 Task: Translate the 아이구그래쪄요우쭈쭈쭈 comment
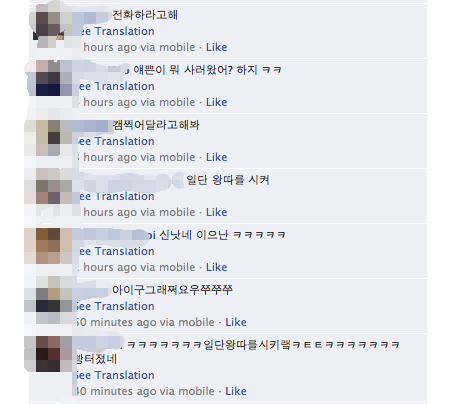[114, 306]
